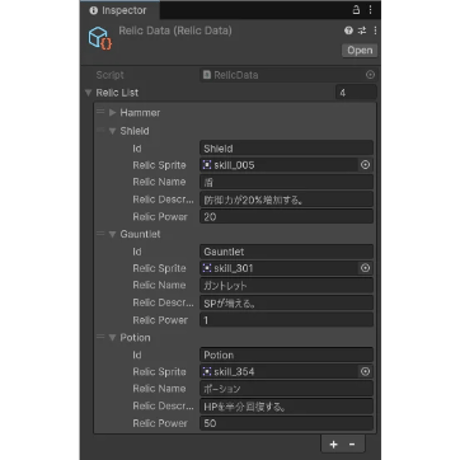Image resolution: width=460 pixels, height=460 pixels.
Task: Edit the Potion Relic Name field
Action: [x=286, y=389]
